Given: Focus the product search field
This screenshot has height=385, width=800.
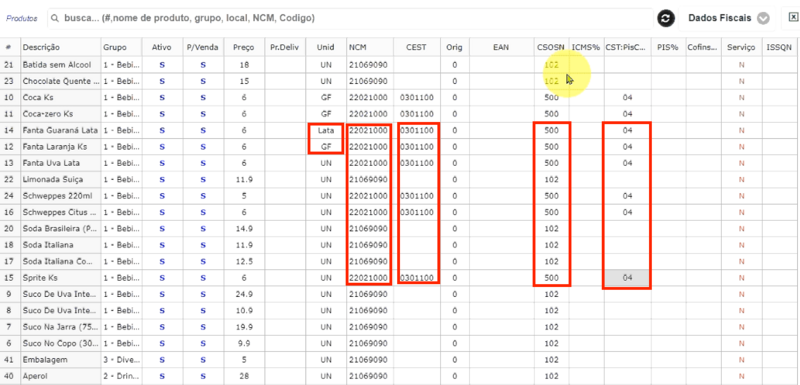Looking at the screenshot, I should 350,18.
